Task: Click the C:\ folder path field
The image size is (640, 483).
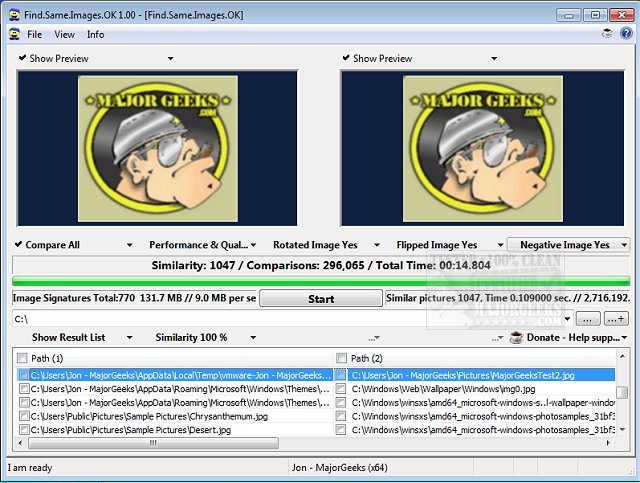Action: click(288, 319)
